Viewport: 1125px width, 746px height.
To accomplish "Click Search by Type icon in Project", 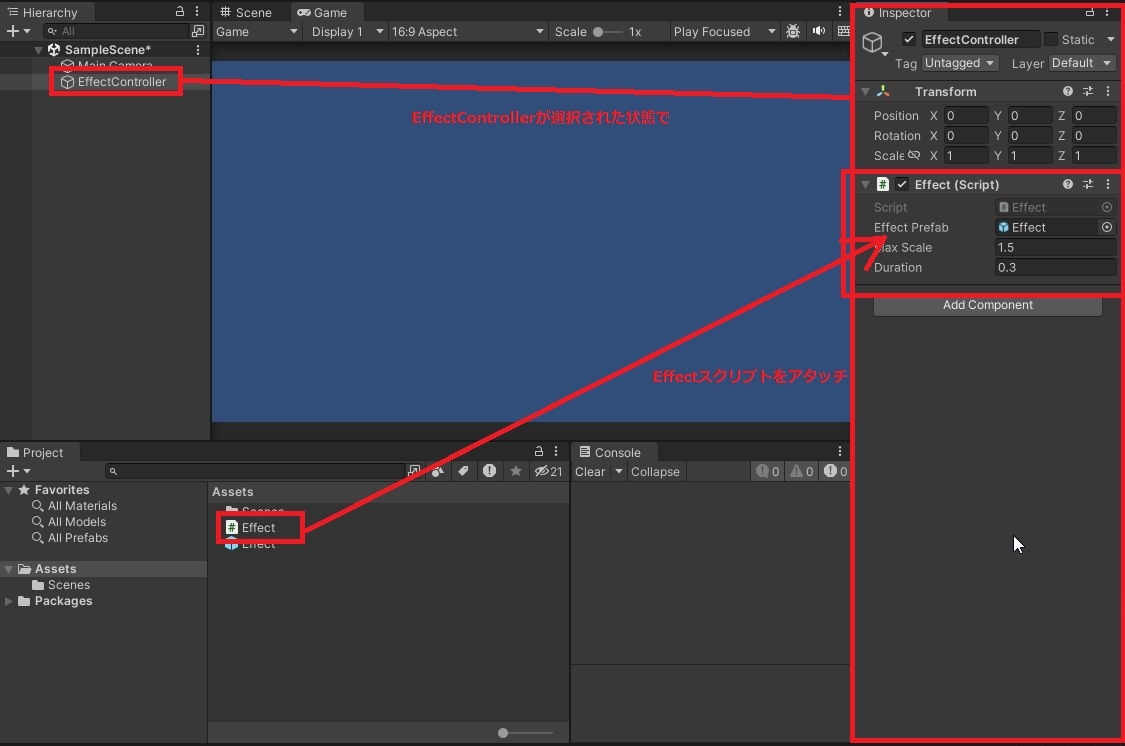I will pos(438,471).
